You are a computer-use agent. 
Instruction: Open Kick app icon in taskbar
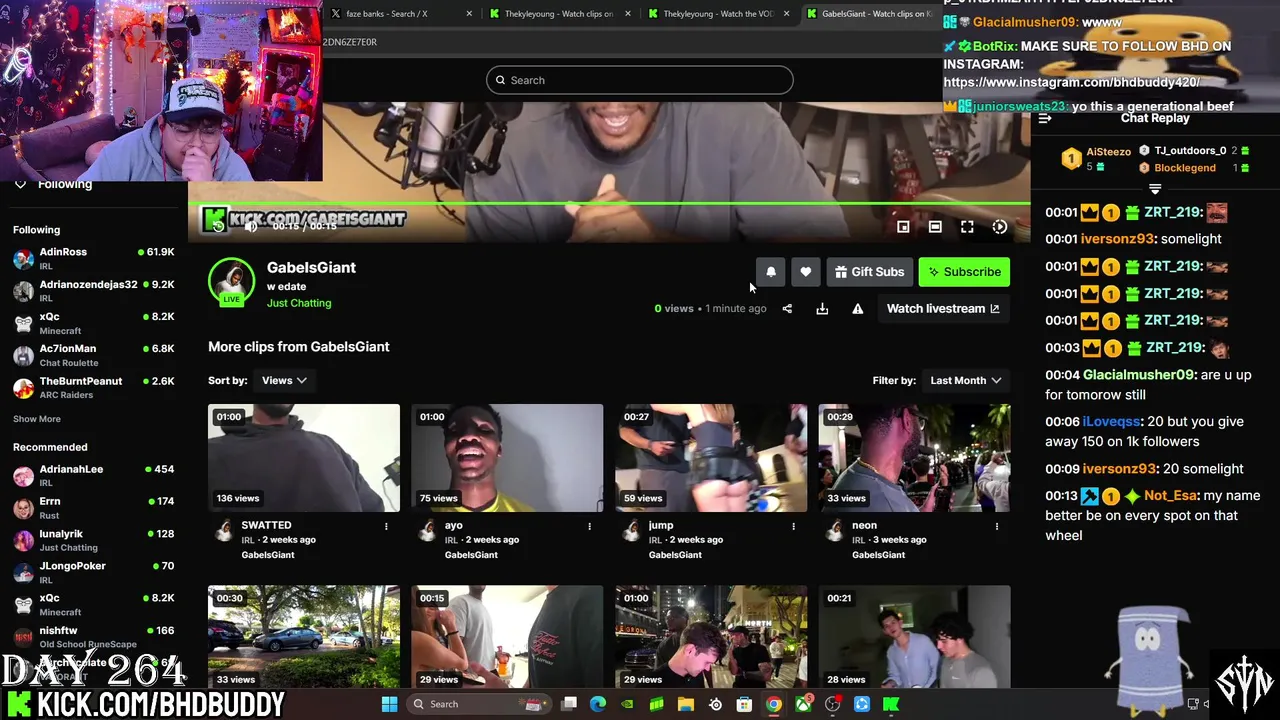click(890, 704)
